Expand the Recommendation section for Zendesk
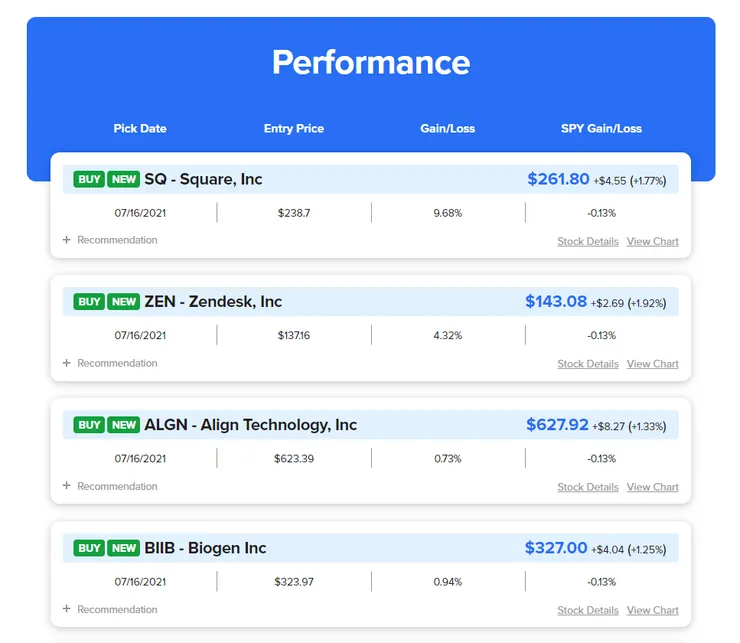 pyautogui.click(x=110, y=363)
